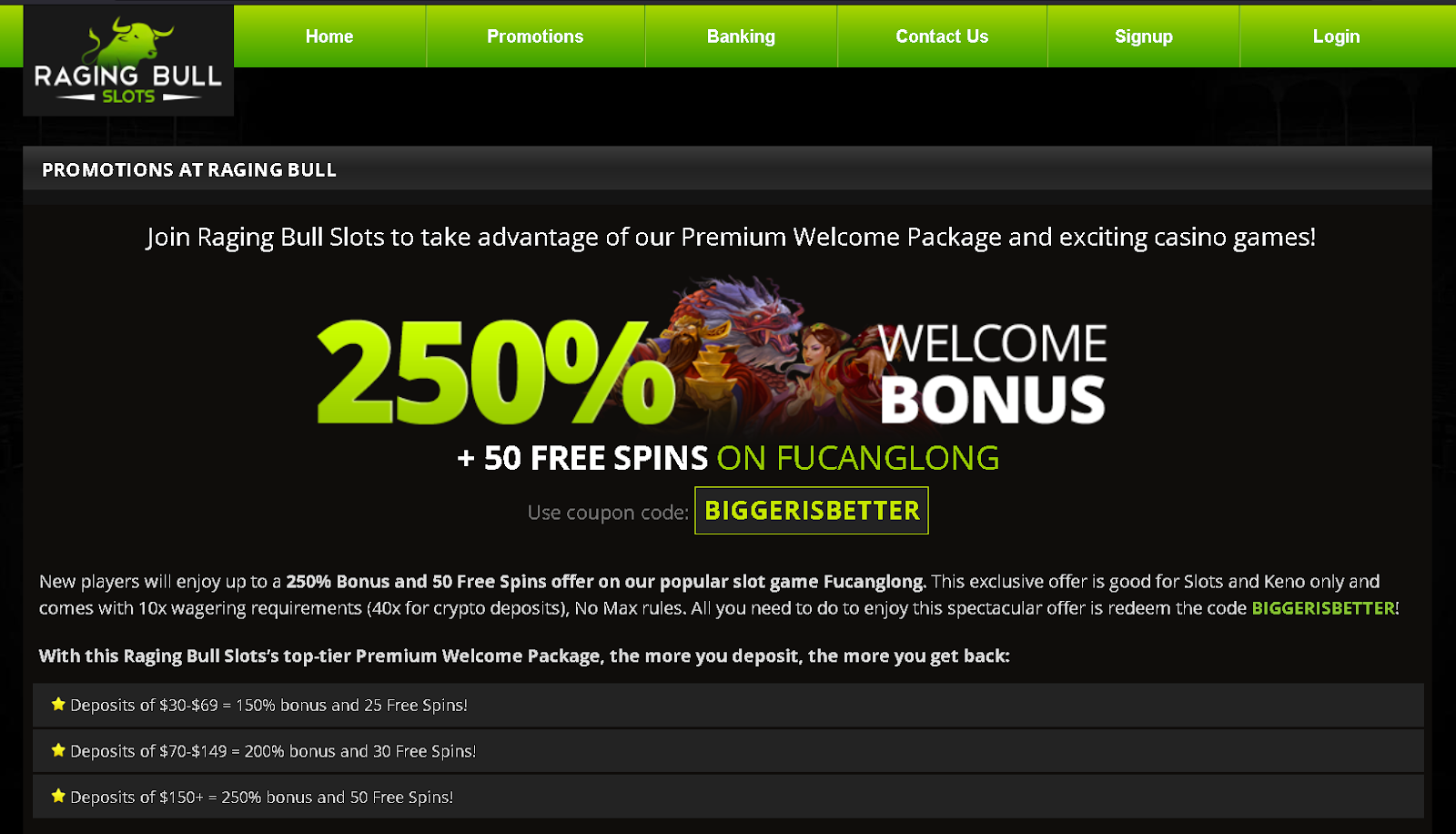Go to the Promotions page
This screenshot has width=1456, height=834.
point(535,36)
